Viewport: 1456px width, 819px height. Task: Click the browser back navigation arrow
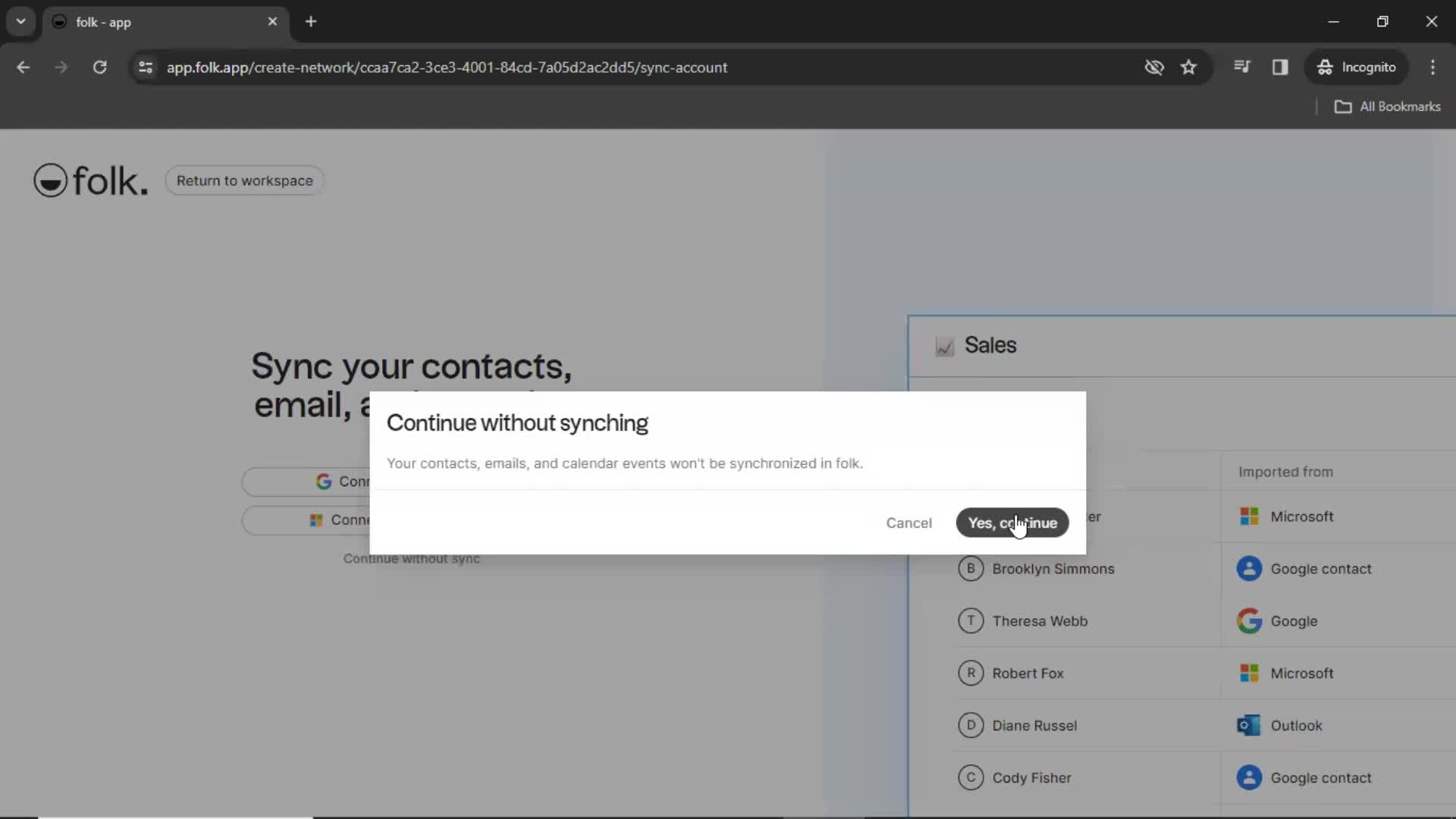pos(24,67)
